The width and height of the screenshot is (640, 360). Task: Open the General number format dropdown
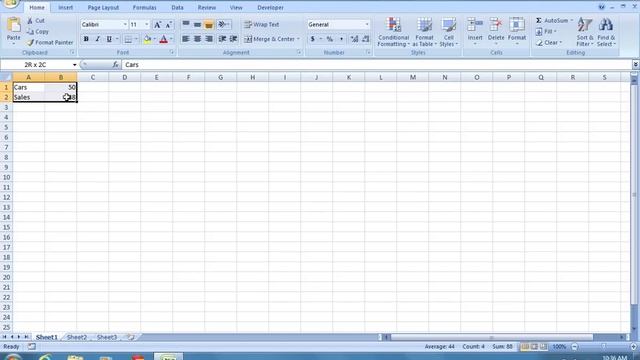click(x=367, y=24)
